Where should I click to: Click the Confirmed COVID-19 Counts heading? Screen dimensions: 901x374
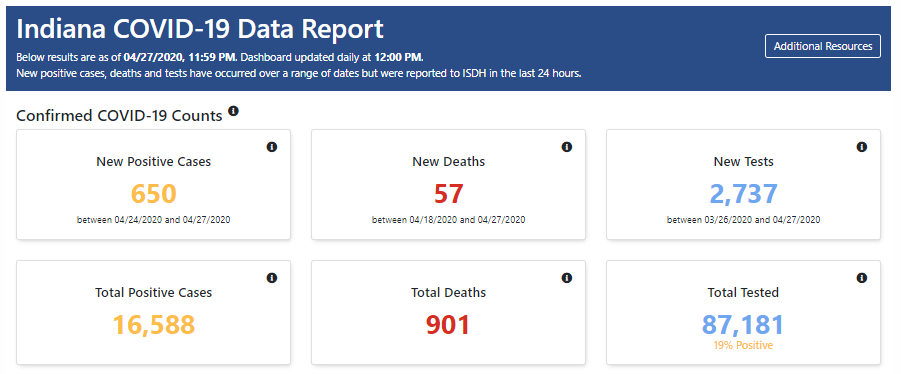[119, 115]
